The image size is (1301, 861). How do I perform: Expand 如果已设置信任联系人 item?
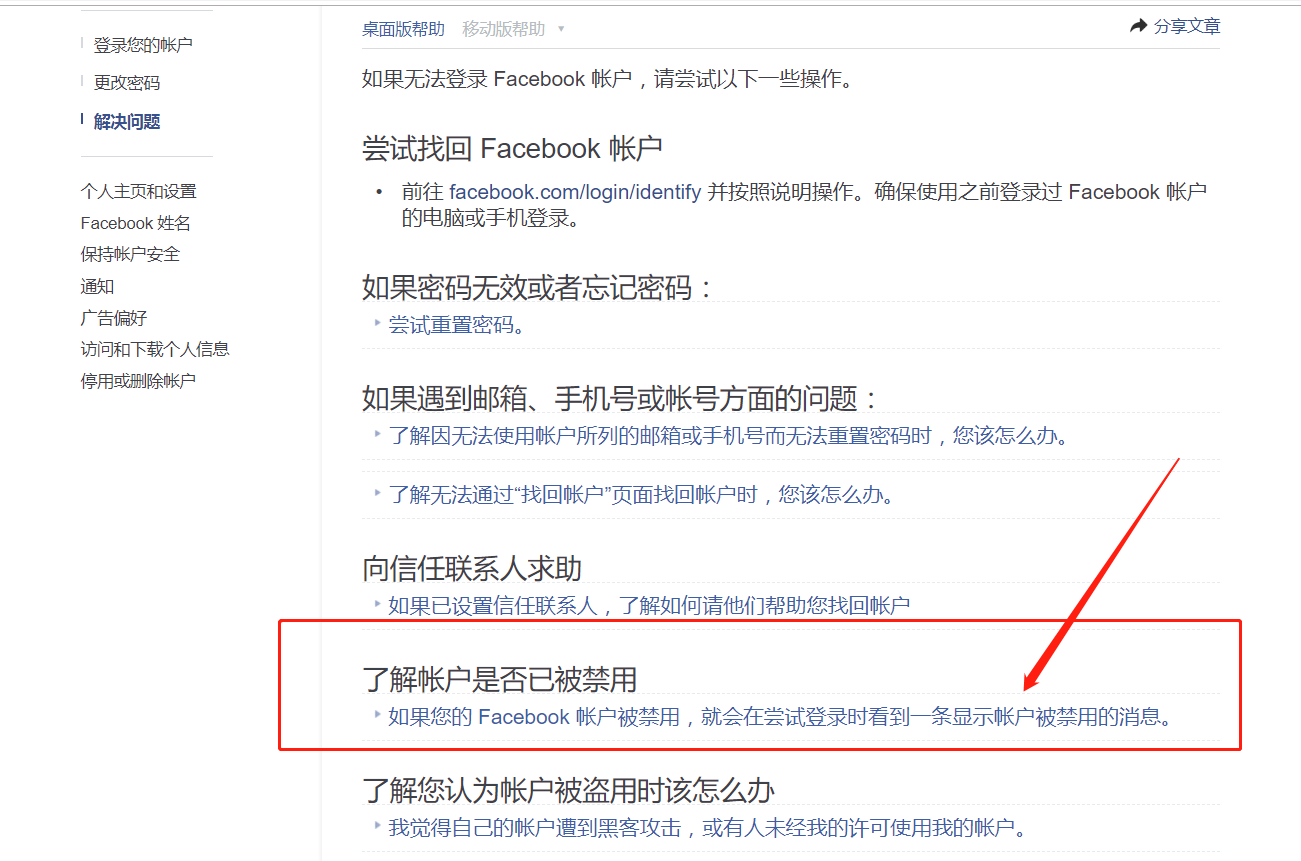point(649,605)
